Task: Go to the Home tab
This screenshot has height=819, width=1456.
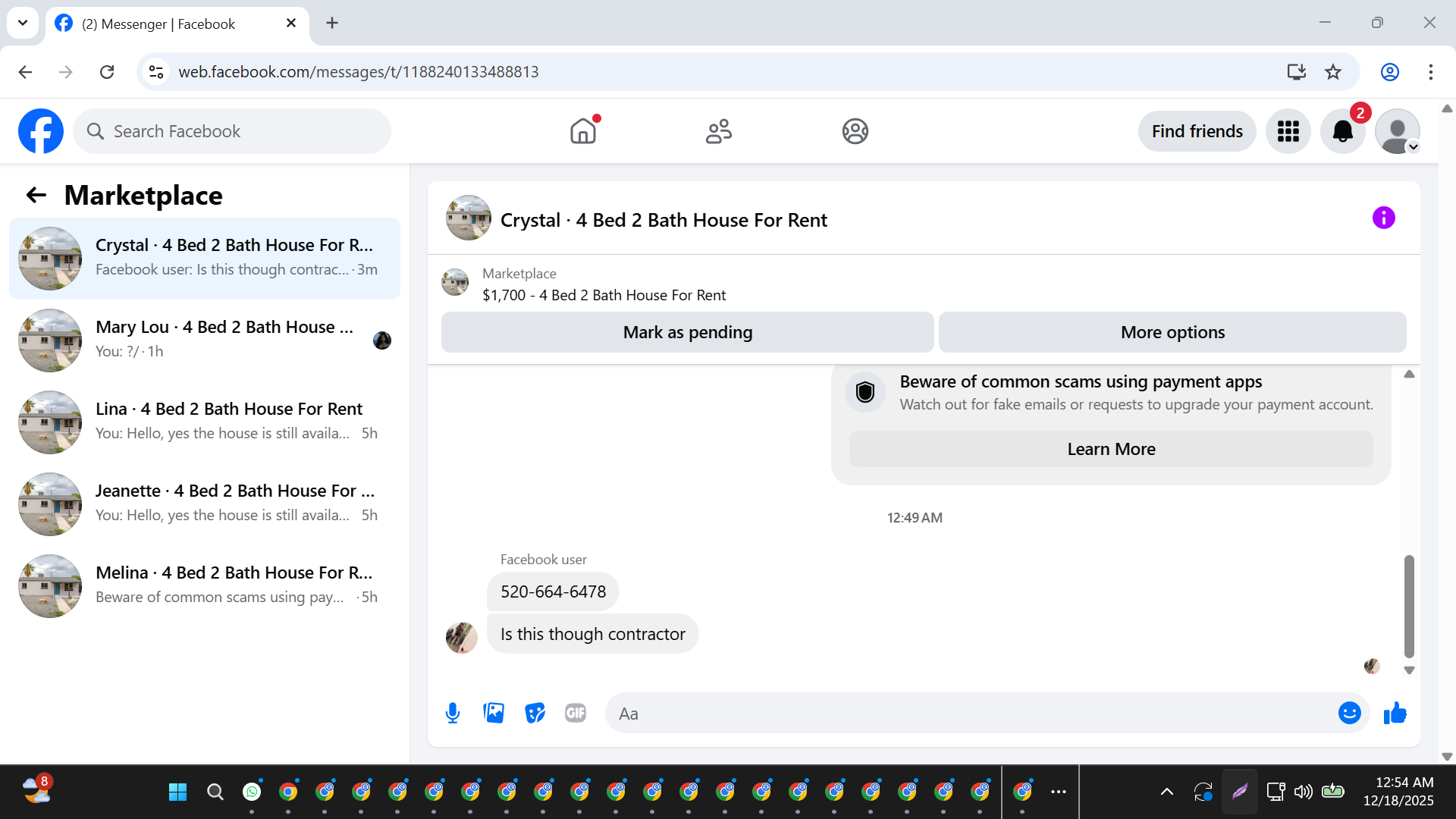Action: (583, 131)
